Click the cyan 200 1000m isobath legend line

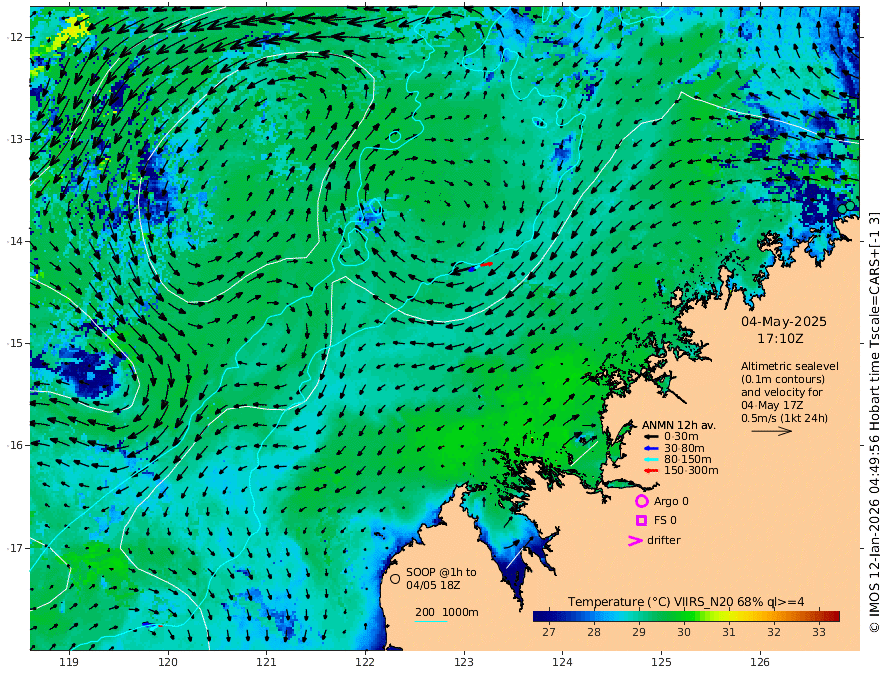click(430, 621)
